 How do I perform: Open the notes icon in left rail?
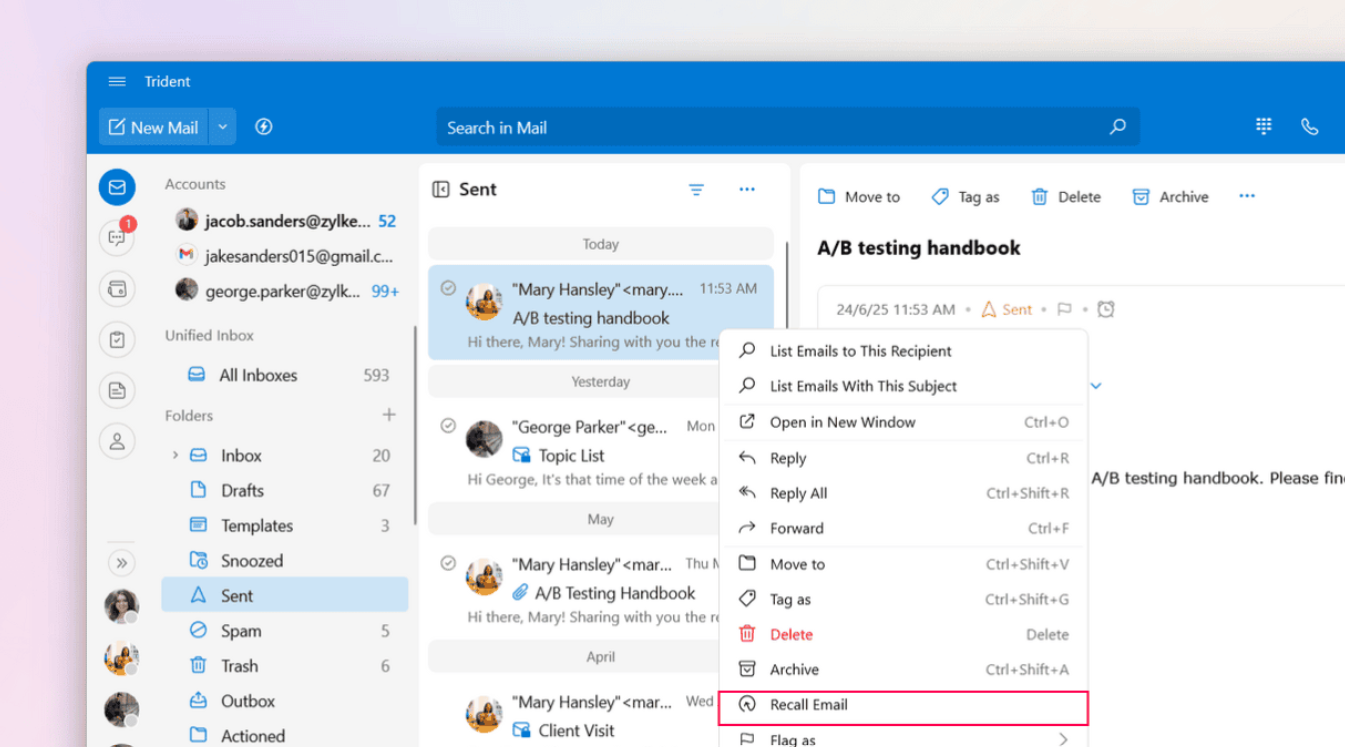[x=117, y=390]
